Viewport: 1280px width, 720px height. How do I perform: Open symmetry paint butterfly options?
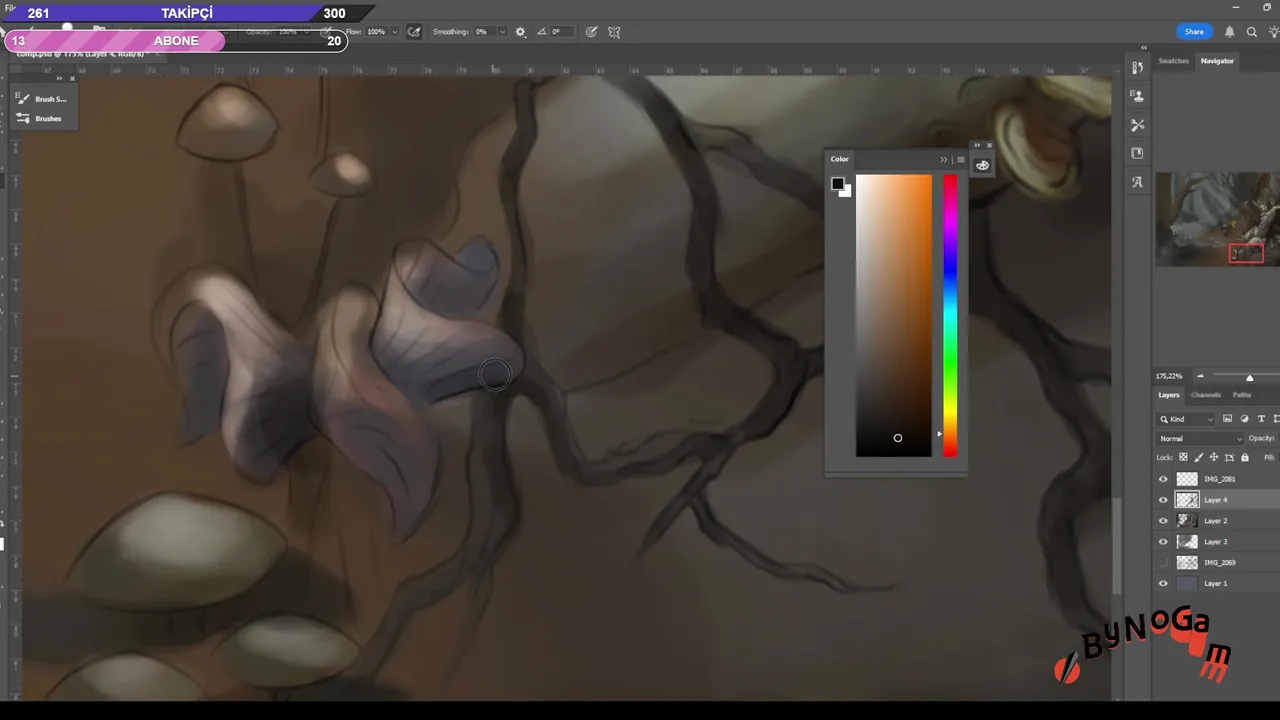pyautogui.click(x=614, y=32)
